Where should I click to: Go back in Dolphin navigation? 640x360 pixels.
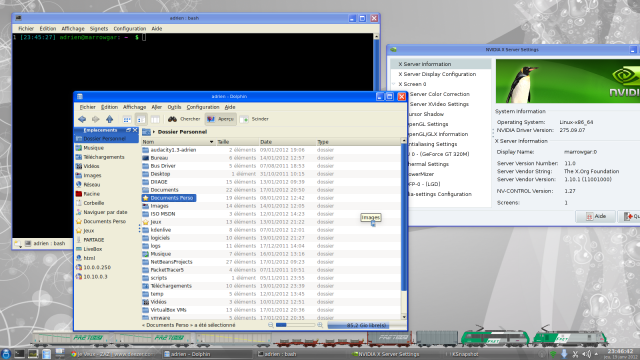[82, 119]
